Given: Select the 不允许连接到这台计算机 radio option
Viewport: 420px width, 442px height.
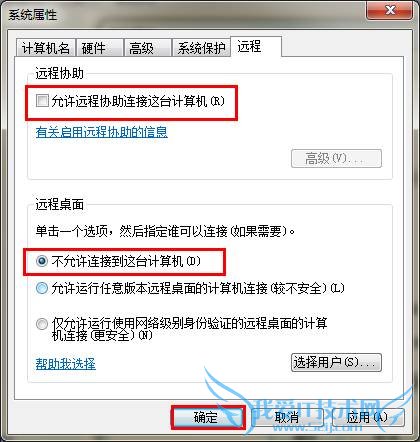Looking at the screenshot, I should (x=42, y=261).
